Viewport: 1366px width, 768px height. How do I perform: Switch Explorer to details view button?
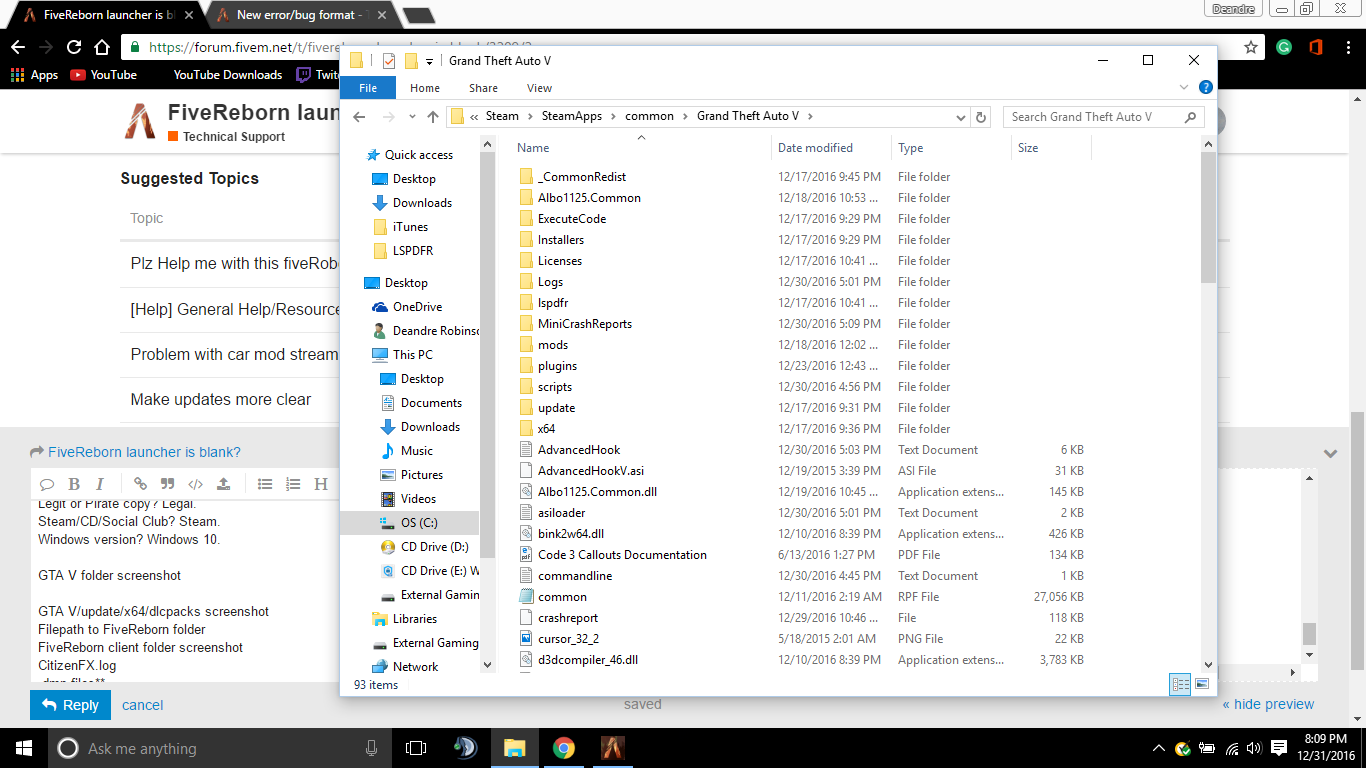click(1180, 685)
